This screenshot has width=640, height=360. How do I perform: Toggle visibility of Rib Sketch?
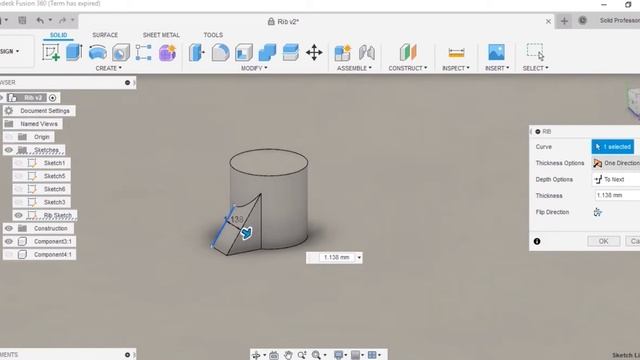[18, 215]
